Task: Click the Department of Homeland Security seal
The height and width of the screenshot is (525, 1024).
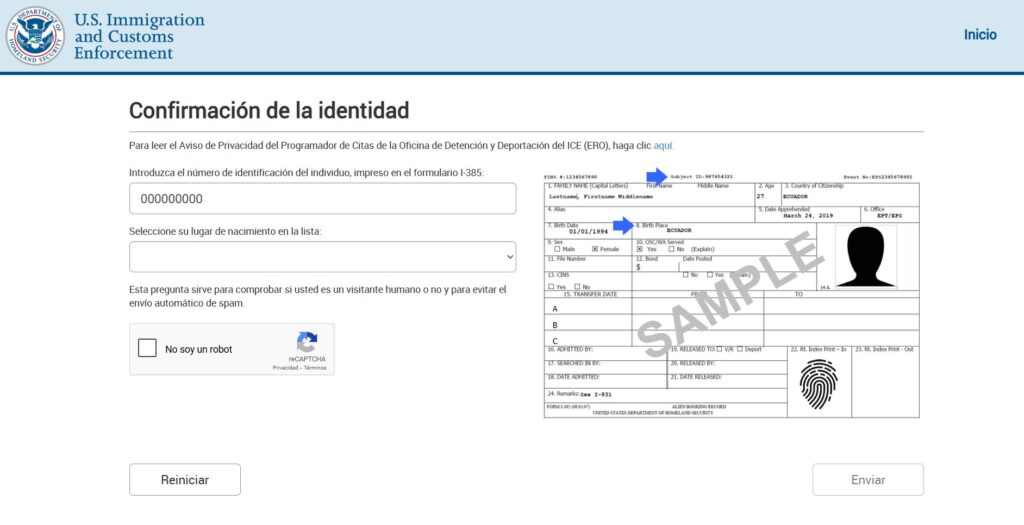Action: pos(36,36)
